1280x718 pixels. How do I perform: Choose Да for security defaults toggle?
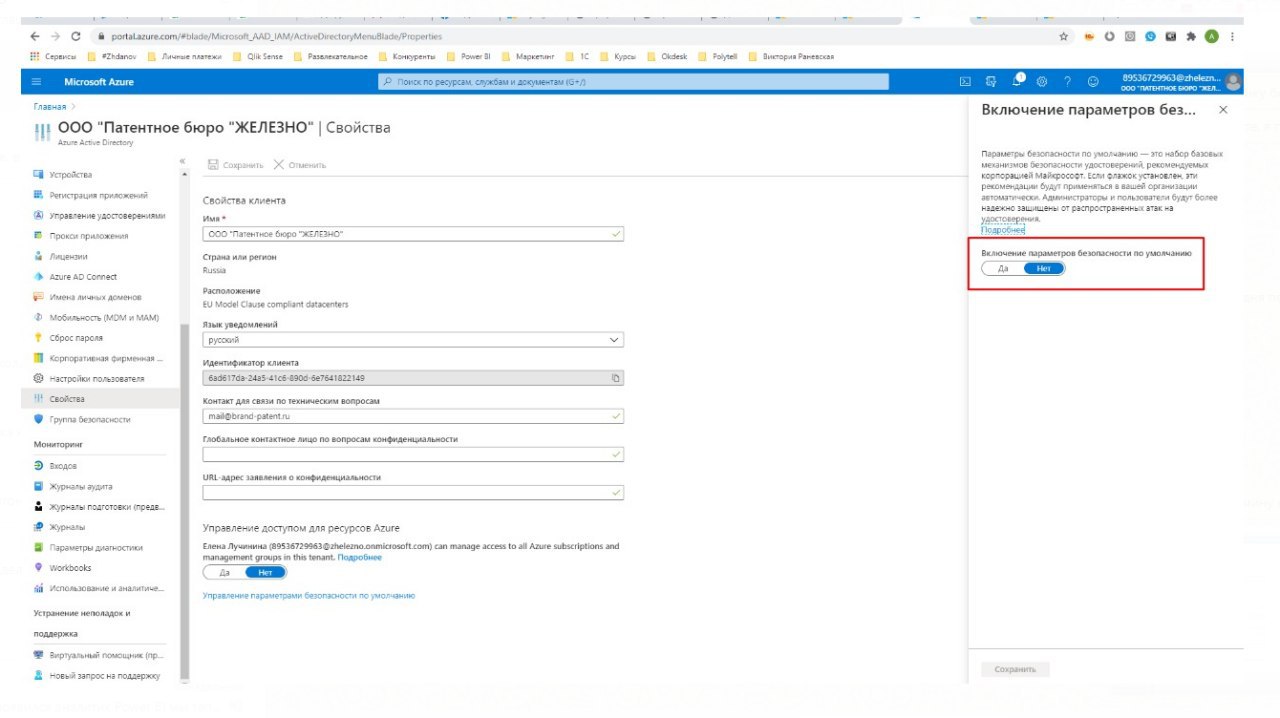click(x=1003, y=269)
